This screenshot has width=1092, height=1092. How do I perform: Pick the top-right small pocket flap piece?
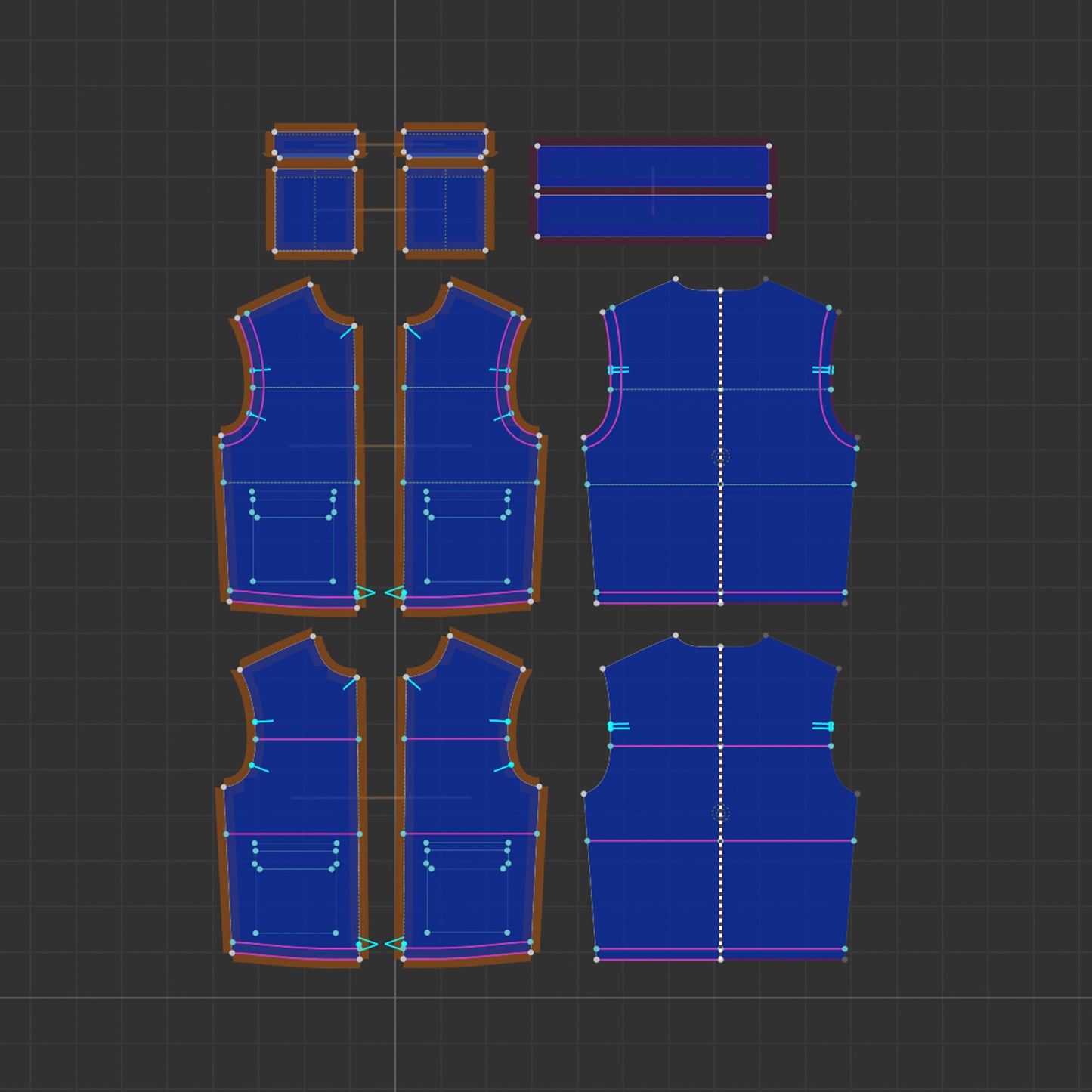pyautogui.click(x=444, y=144)
